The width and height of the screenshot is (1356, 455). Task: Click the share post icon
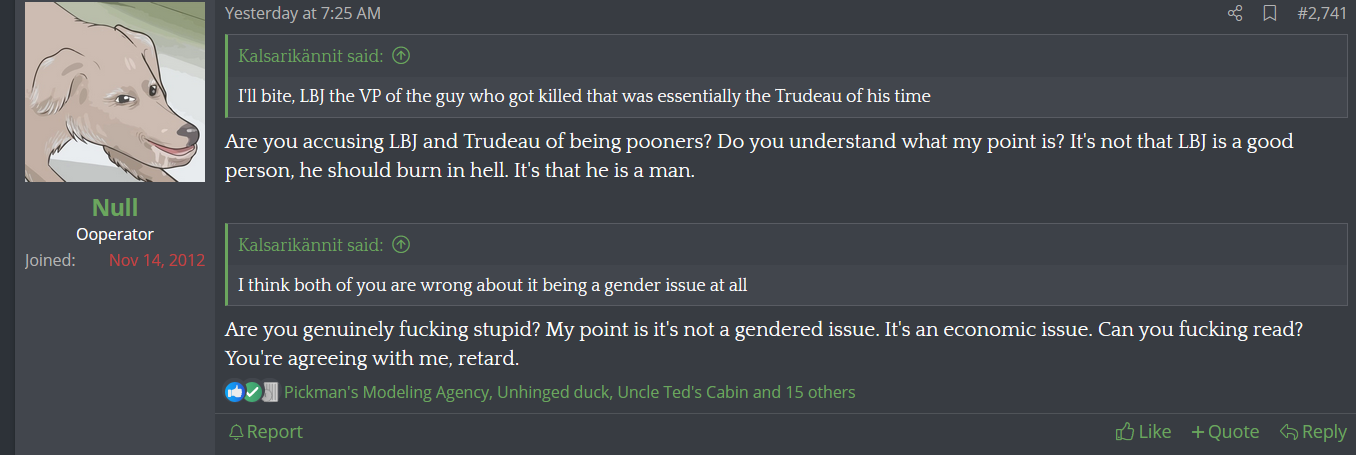point(1235,14)
